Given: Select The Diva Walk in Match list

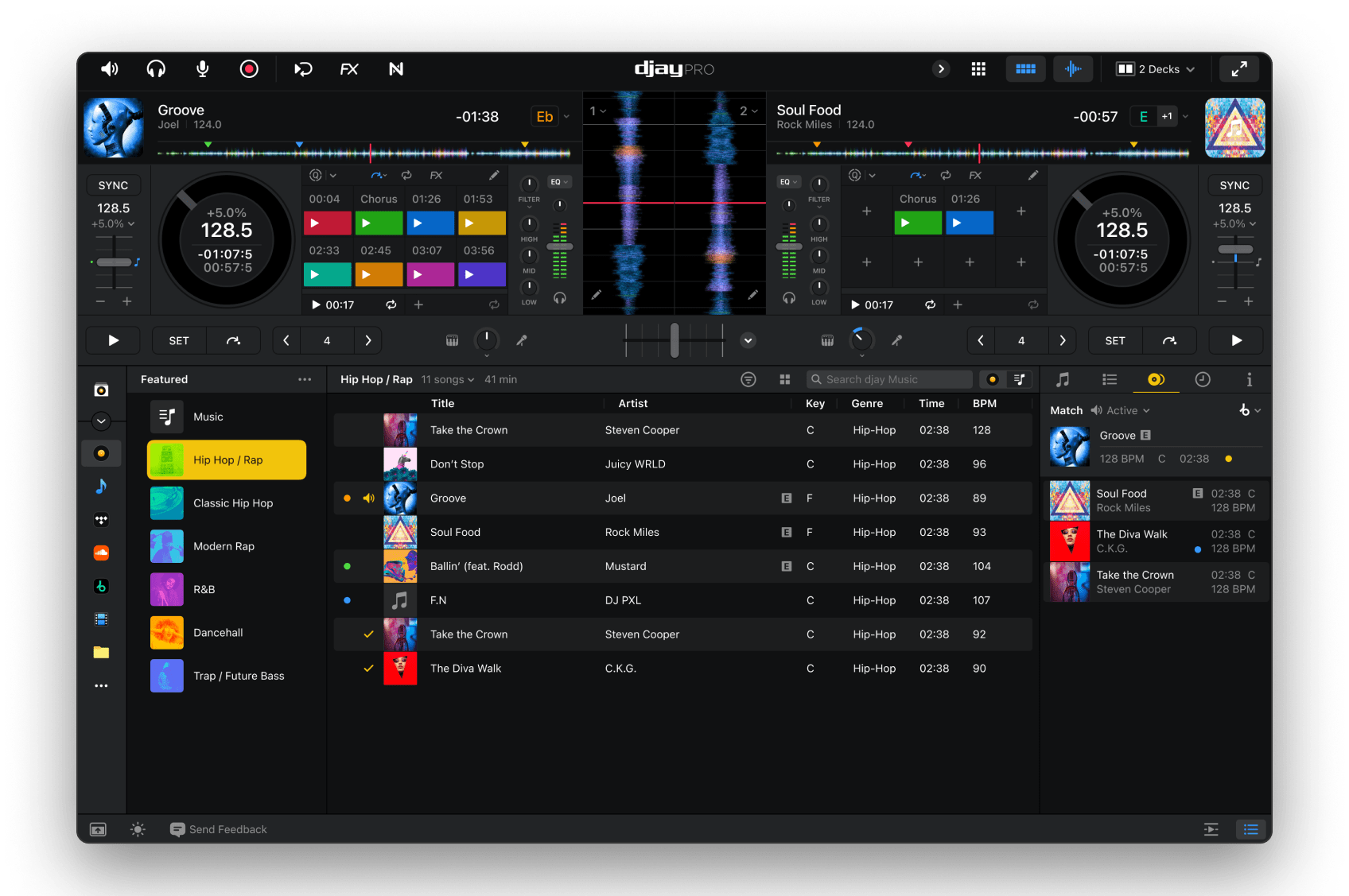Looking at the screenshot, I should (1156, 541).
